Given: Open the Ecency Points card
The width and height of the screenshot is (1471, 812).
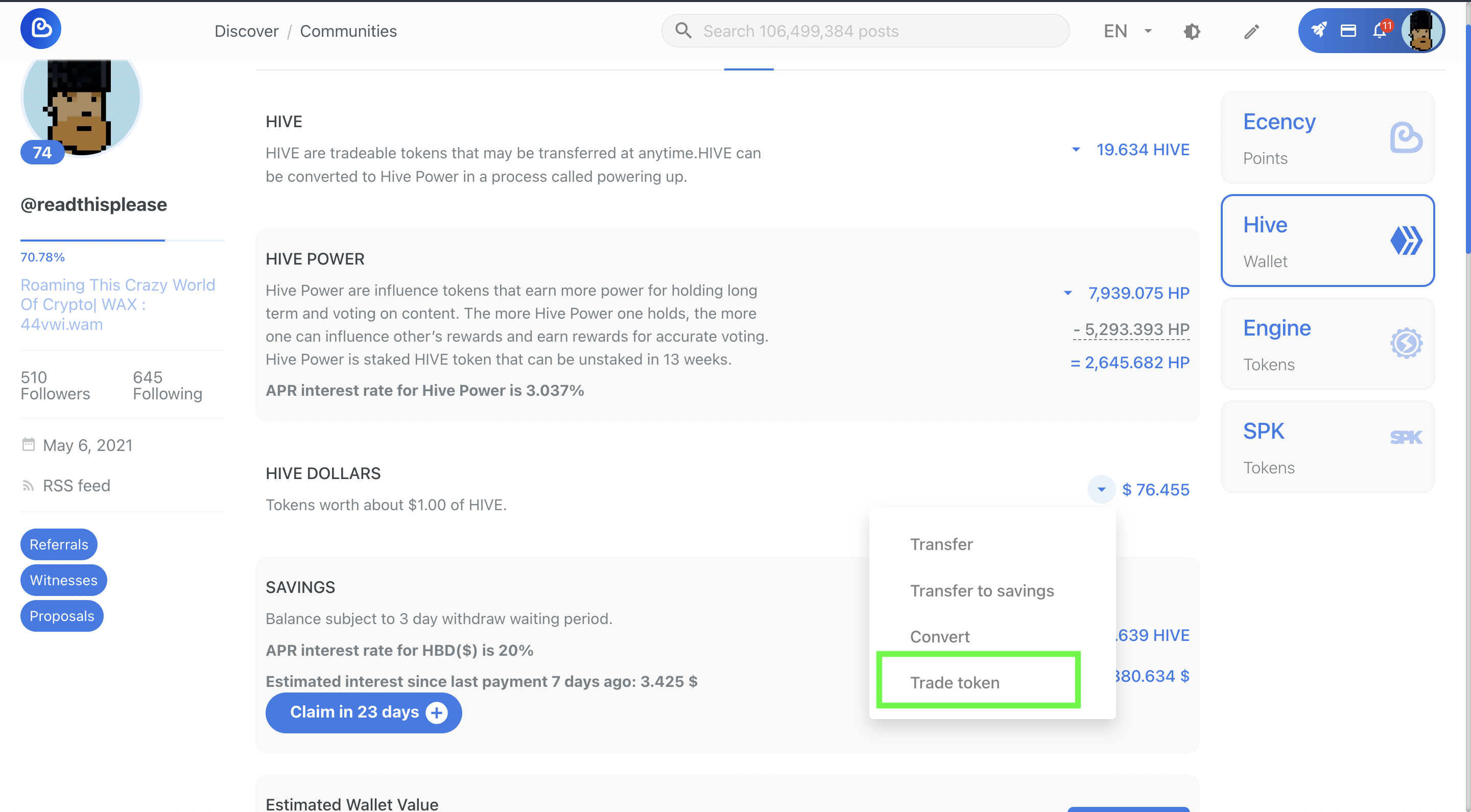Looking at the screenshot, I should coord(1327,137).
